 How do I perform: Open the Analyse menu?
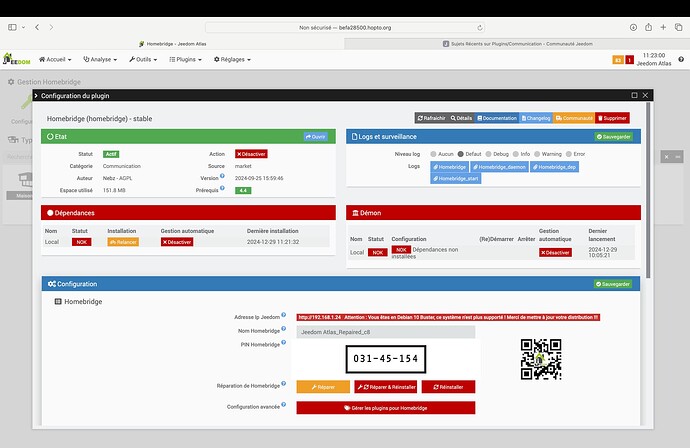pos(100,59)
